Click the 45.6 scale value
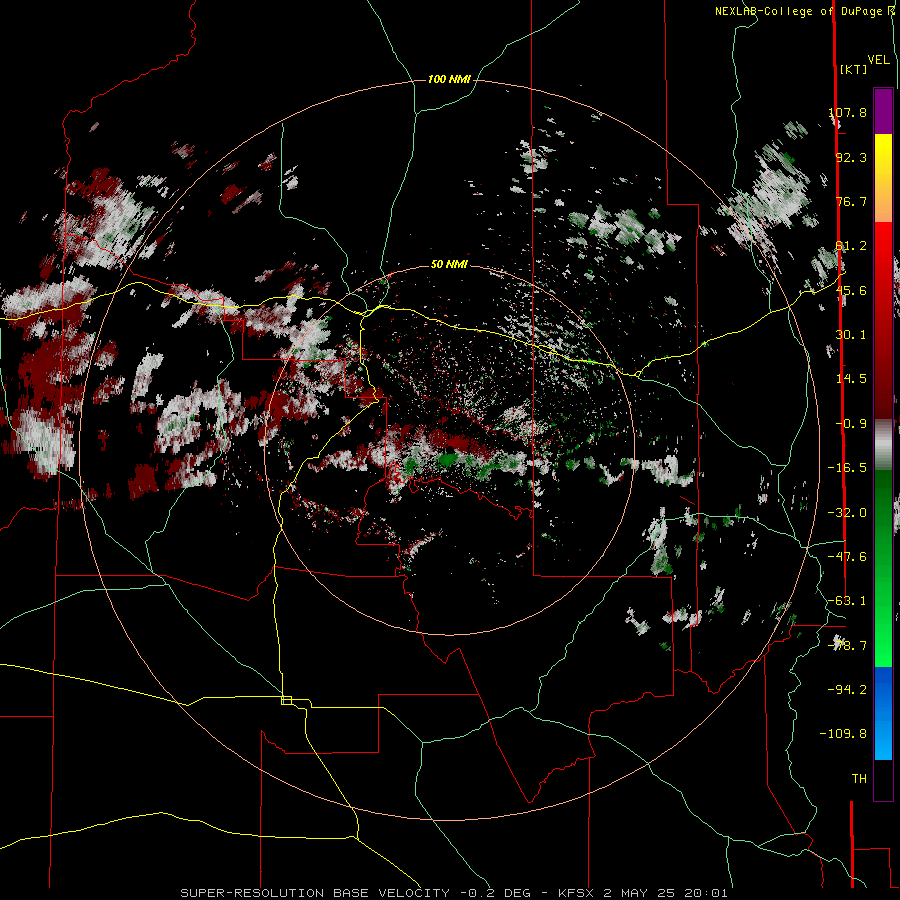The width and height of the screenshot is (900, 900). (851, 290)
